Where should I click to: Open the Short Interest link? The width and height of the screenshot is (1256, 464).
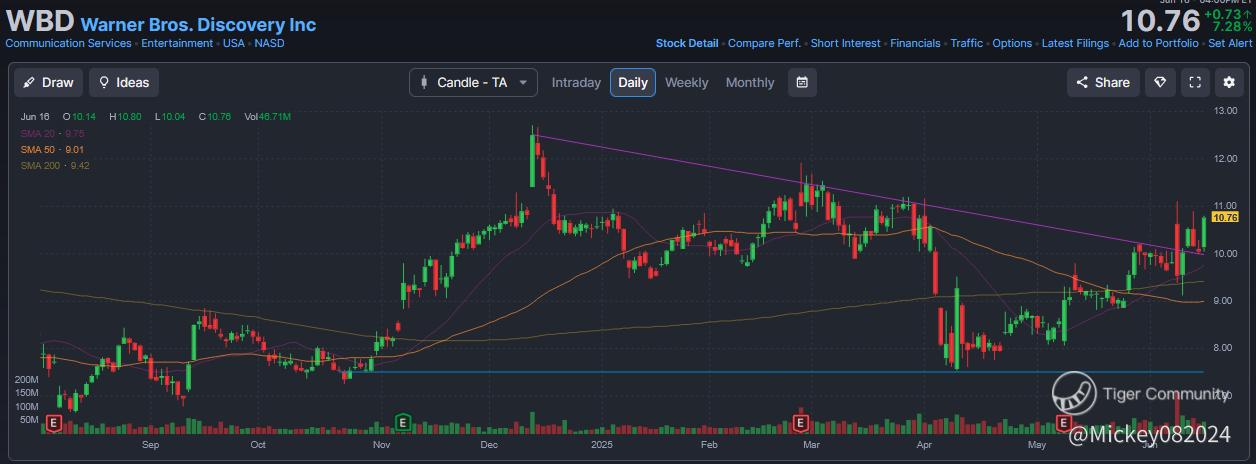(x=845, y=43)
